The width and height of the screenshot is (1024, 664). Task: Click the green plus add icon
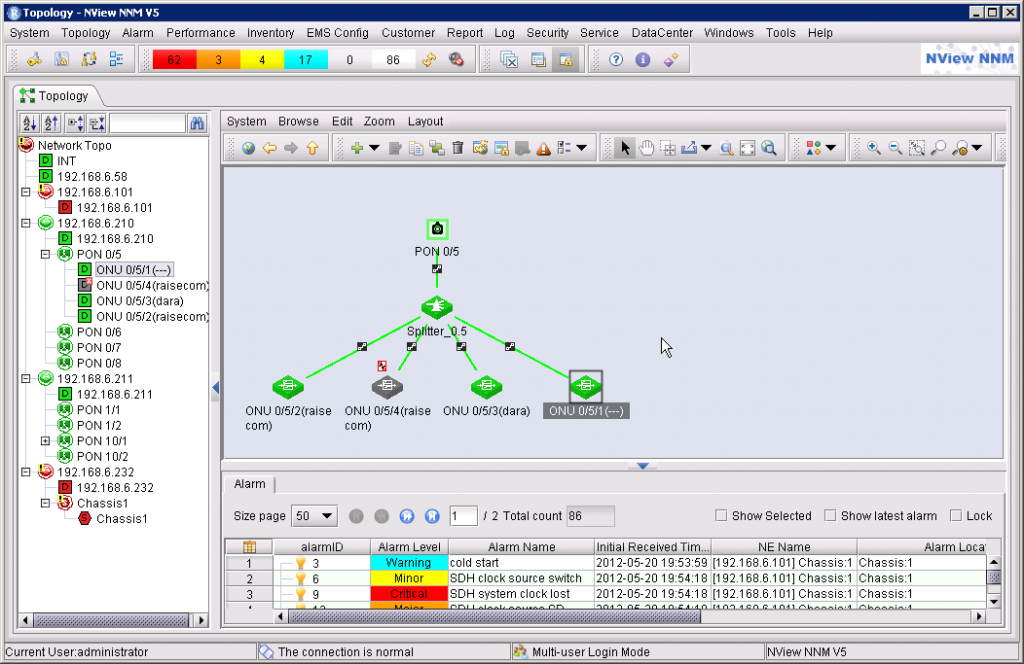357,148
